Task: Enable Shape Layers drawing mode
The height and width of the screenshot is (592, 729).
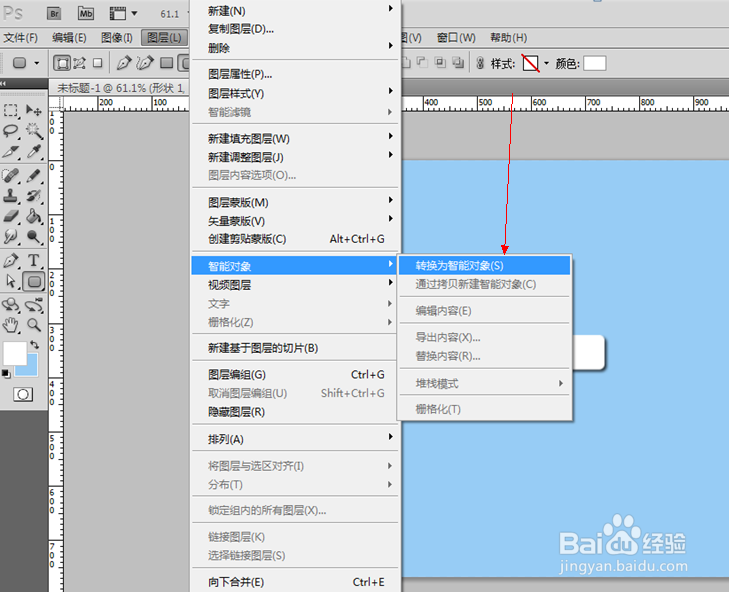Action: [x=61, y=63]
